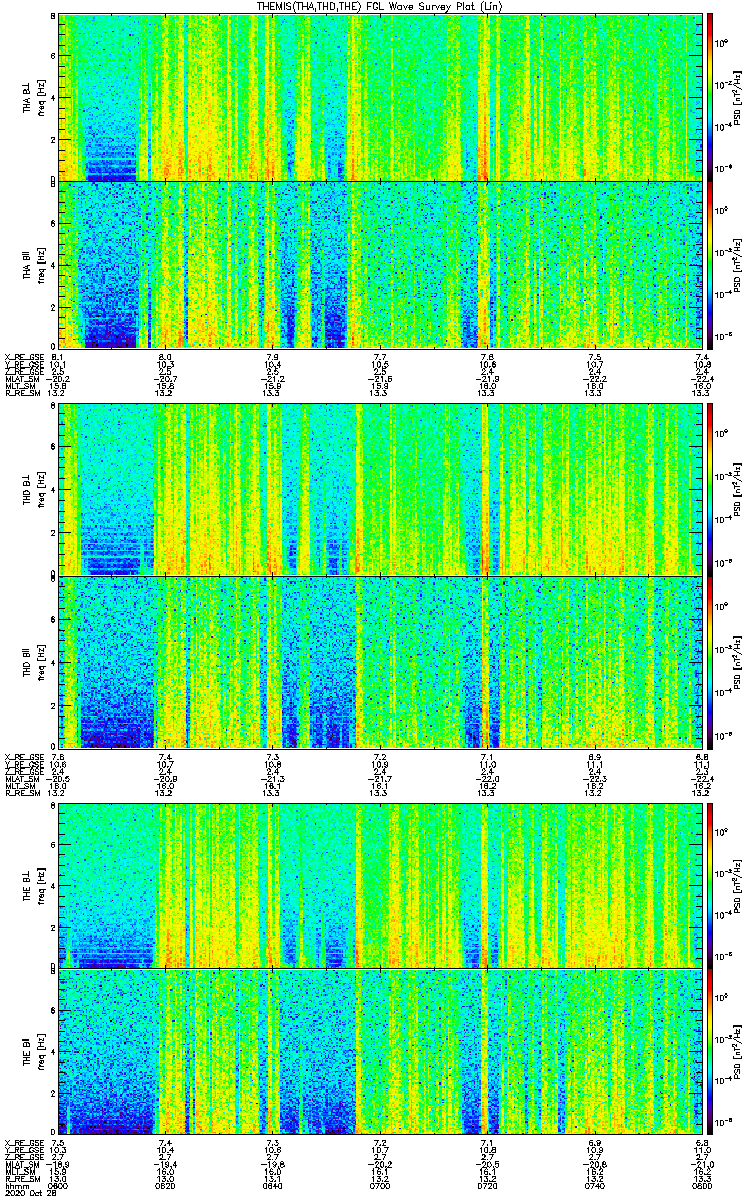Click the THEMIS FGL Wave Survey Plot title
The image size is (750, 1200).
tap(381, 6)
